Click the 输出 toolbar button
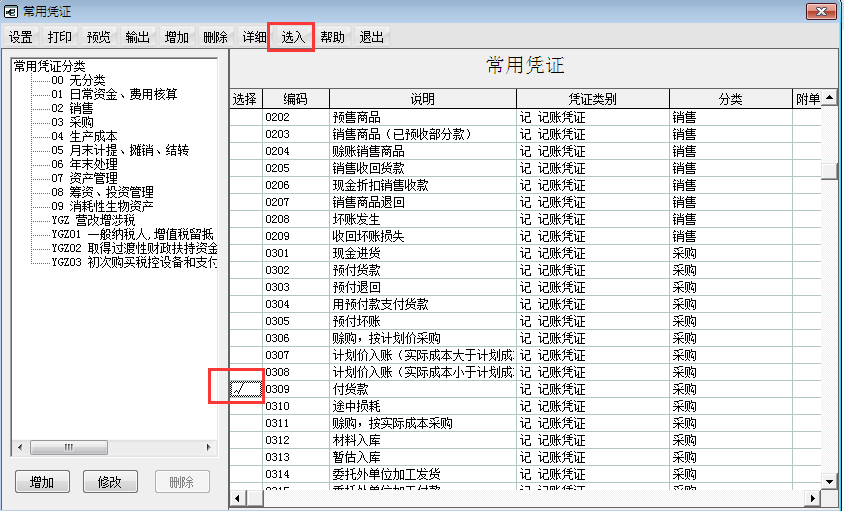The width and height of the screenshot is (844, 511). (138, 37)
